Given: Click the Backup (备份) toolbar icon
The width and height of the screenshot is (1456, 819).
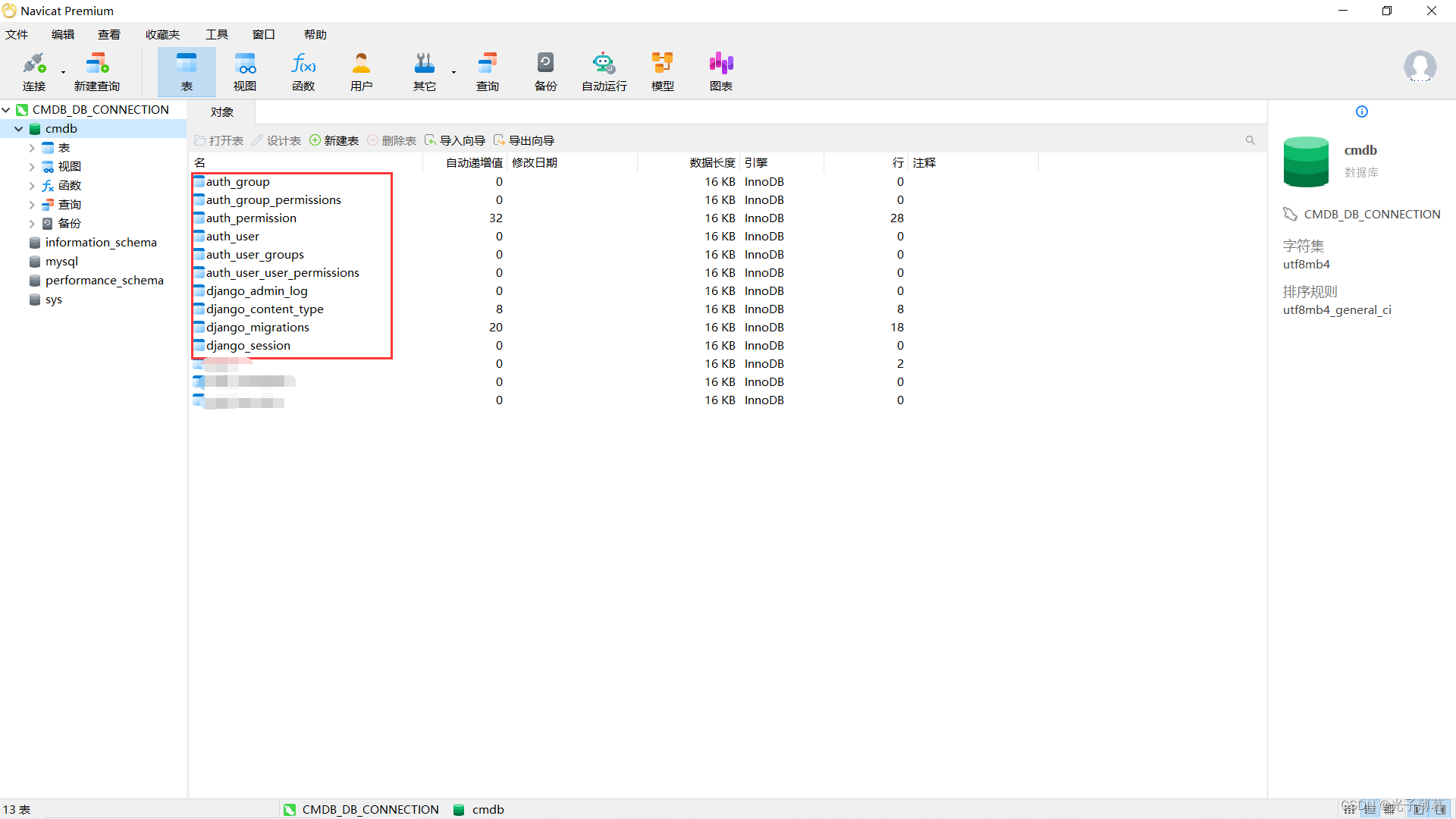Looking at the screenshot, I should click(545, 72).
